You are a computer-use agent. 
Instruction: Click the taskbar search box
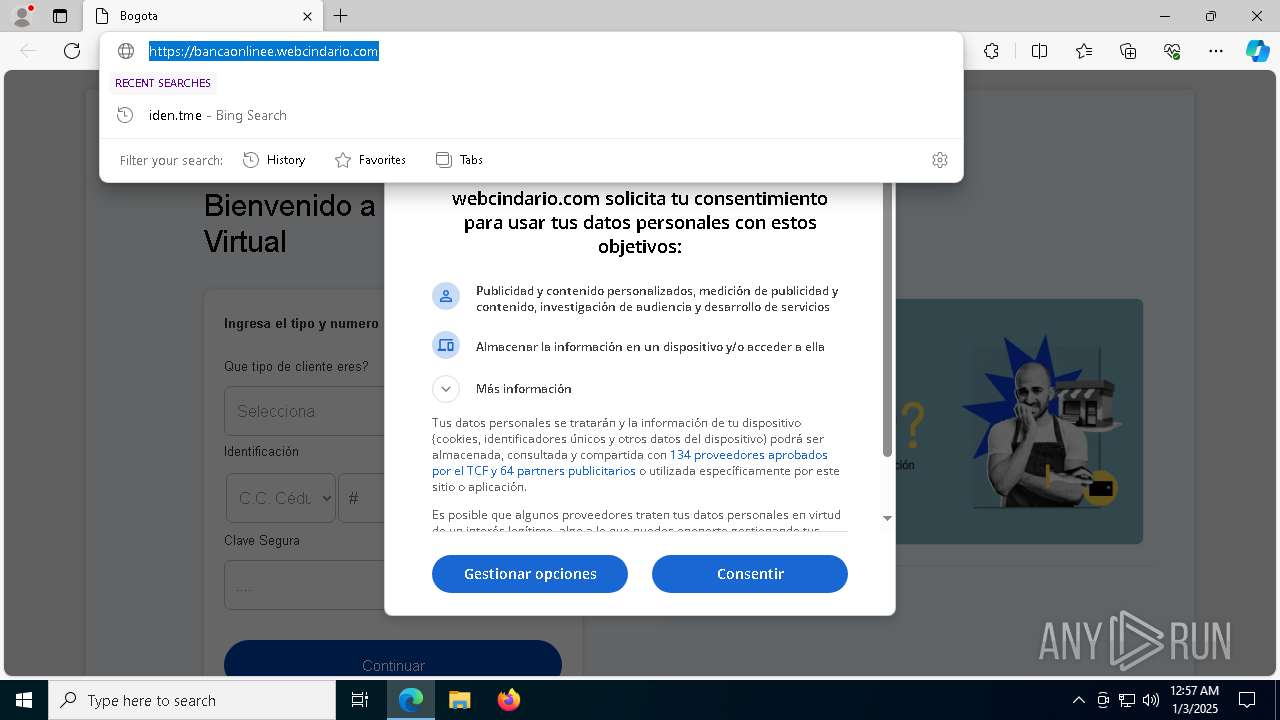click(x=192, y=700)
